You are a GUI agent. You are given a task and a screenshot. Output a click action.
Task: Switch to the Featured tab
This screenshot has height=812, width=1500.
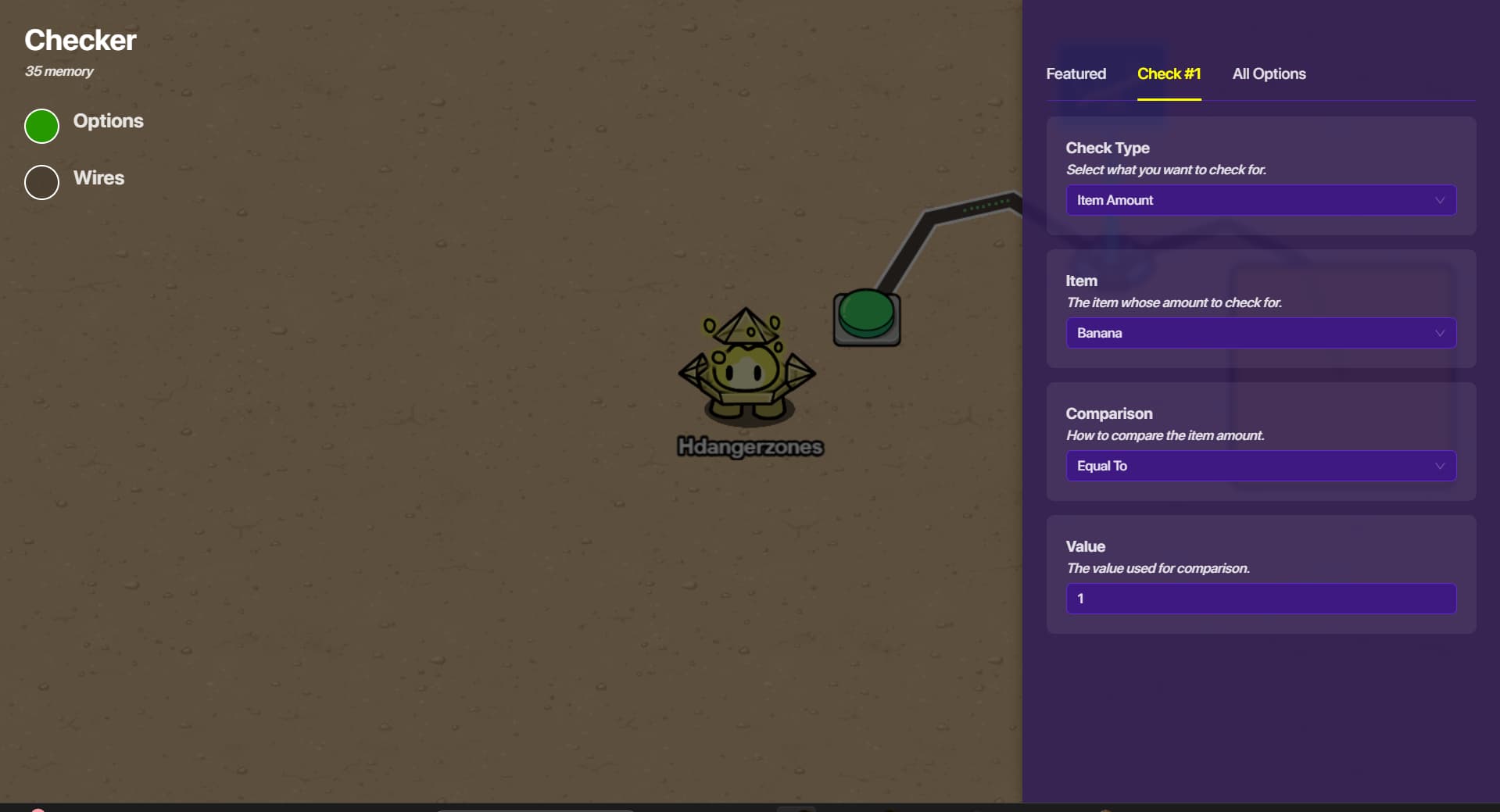point(1076,74)
